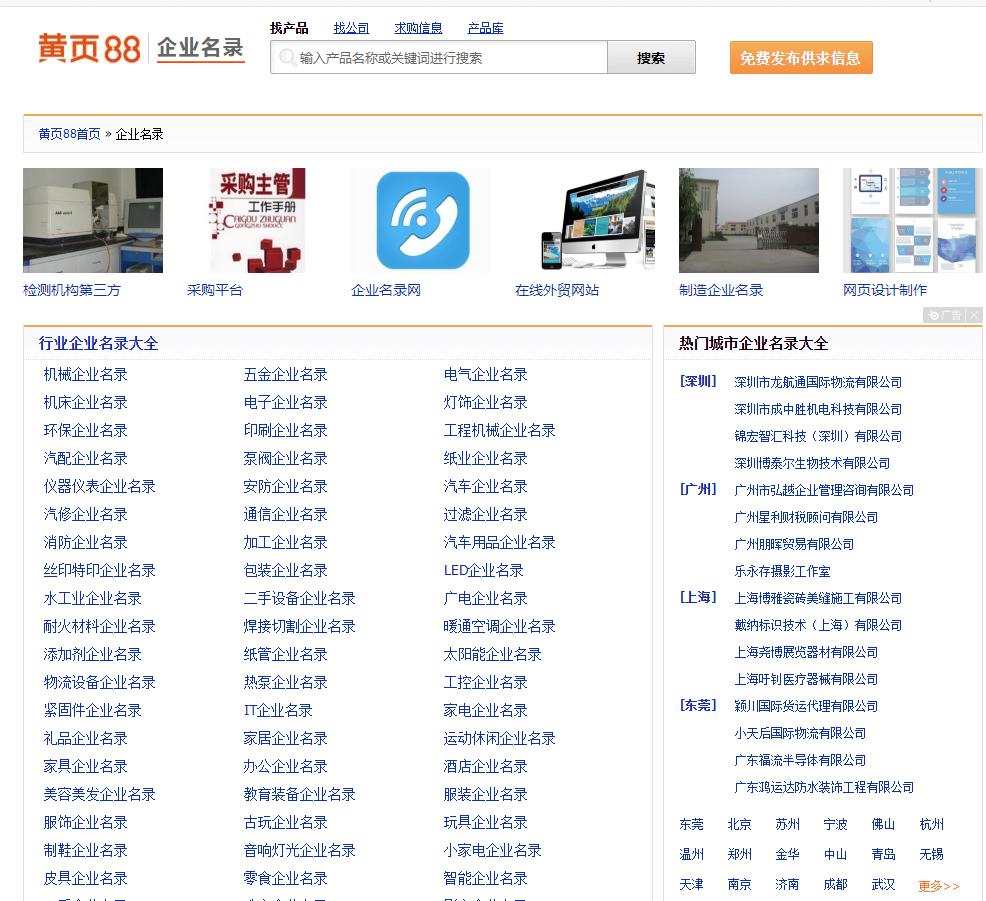Viewport: 986px width, 901px height.
Task: Switch to the 找公司 tab
Action: coord(351,27)
